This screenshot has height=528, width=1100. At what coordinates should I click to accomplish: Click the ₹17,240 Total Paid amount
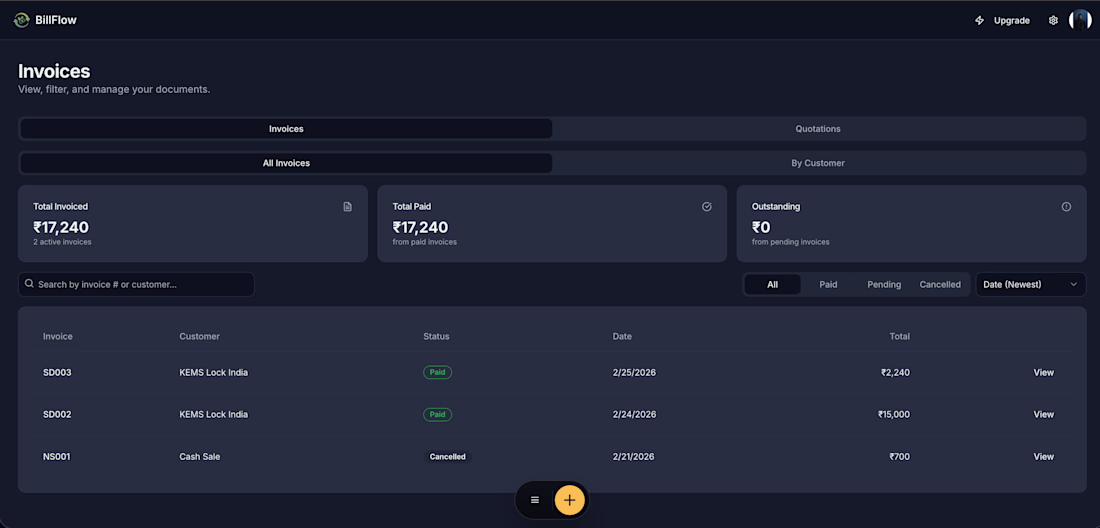pos(420,227)
